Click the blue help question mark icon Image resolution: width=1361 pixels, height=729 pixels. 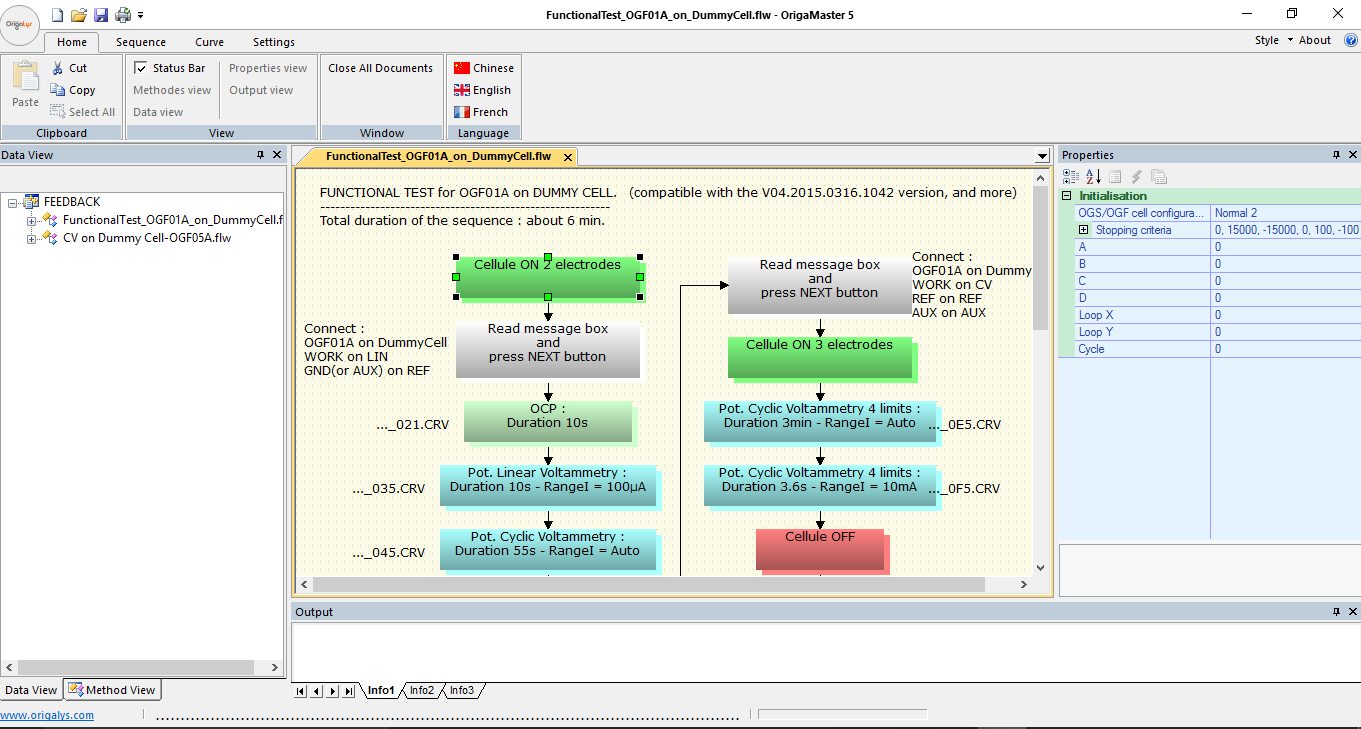[1350, 41]
